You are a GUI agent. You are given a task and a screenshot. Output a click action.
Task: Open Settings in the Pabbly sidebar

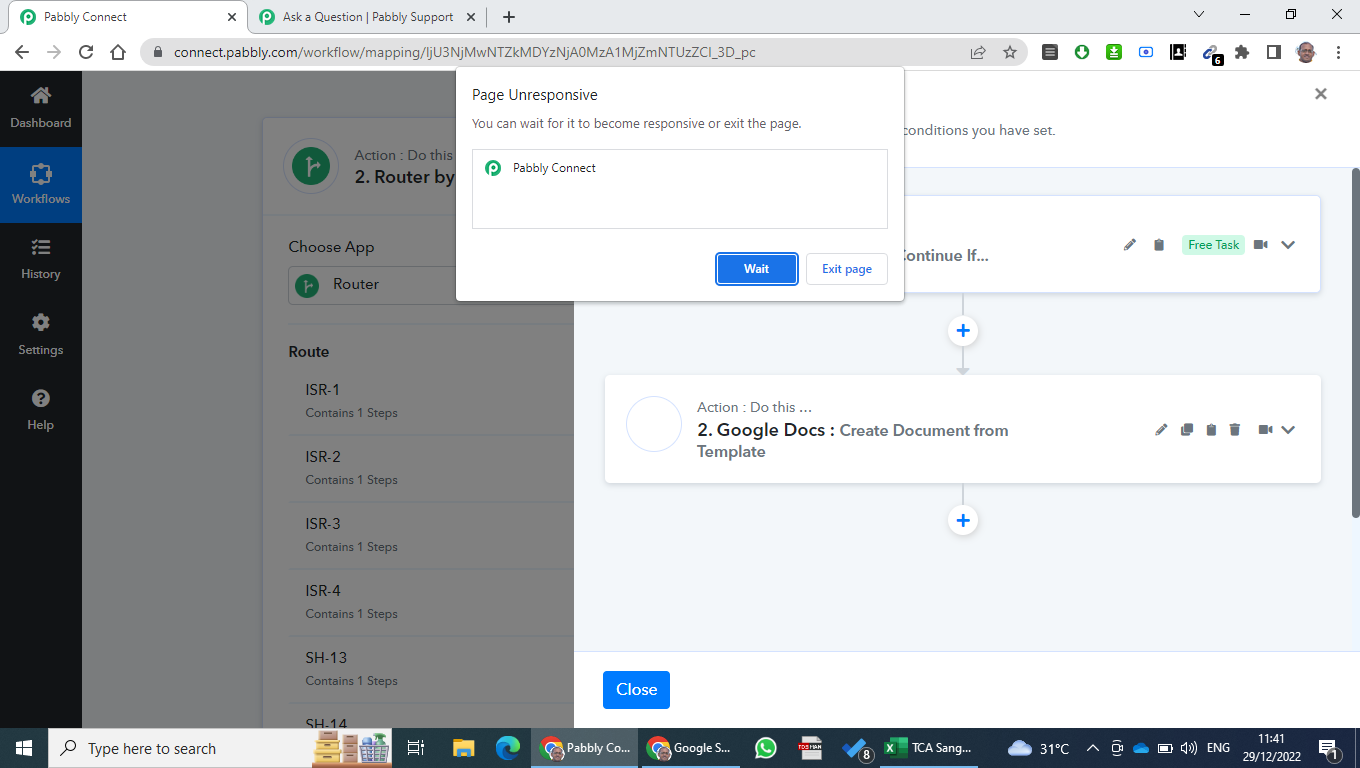tap(41, 335)
